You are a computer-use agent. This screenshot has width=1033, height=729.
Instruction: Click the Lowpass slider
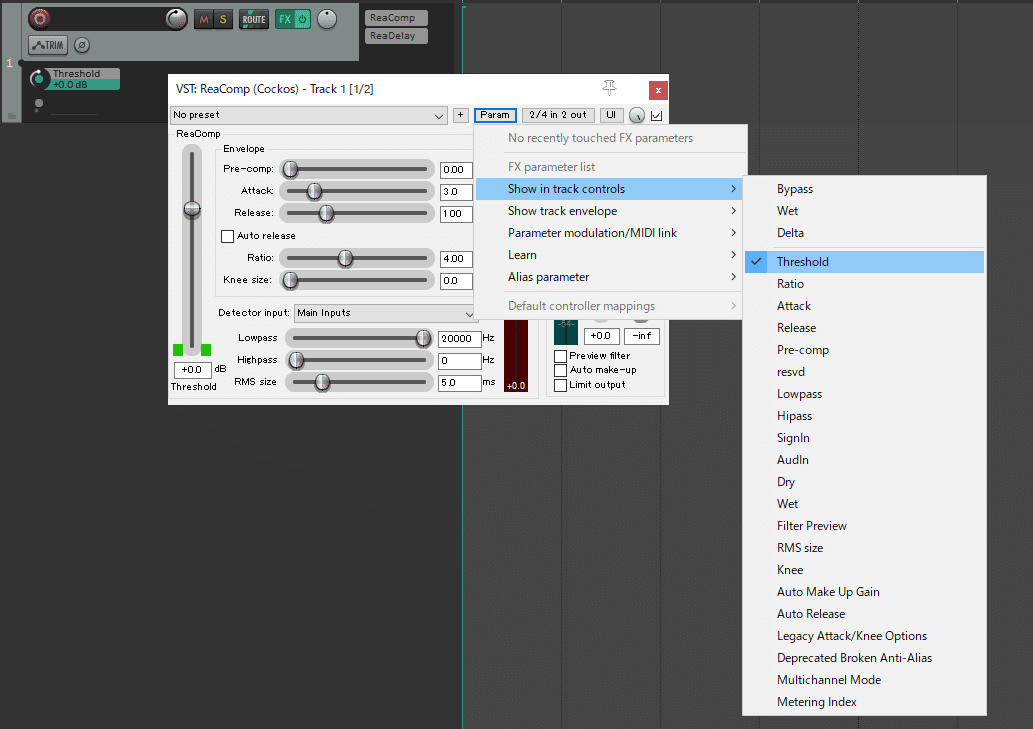[x=360, y=338]
